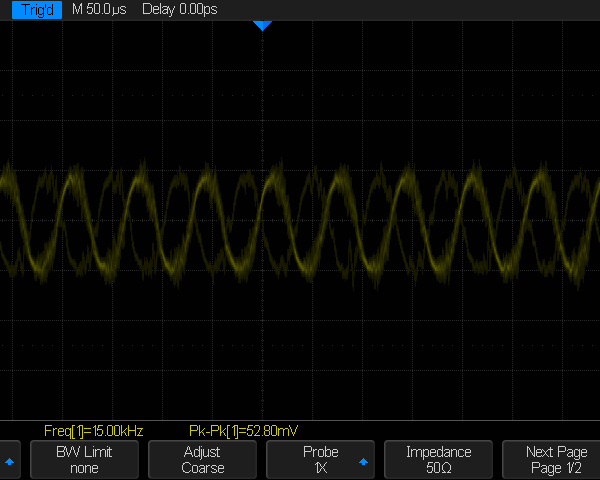600x480 pixels.
Task: Click the empty top status bar area
Action: point(420,9)
